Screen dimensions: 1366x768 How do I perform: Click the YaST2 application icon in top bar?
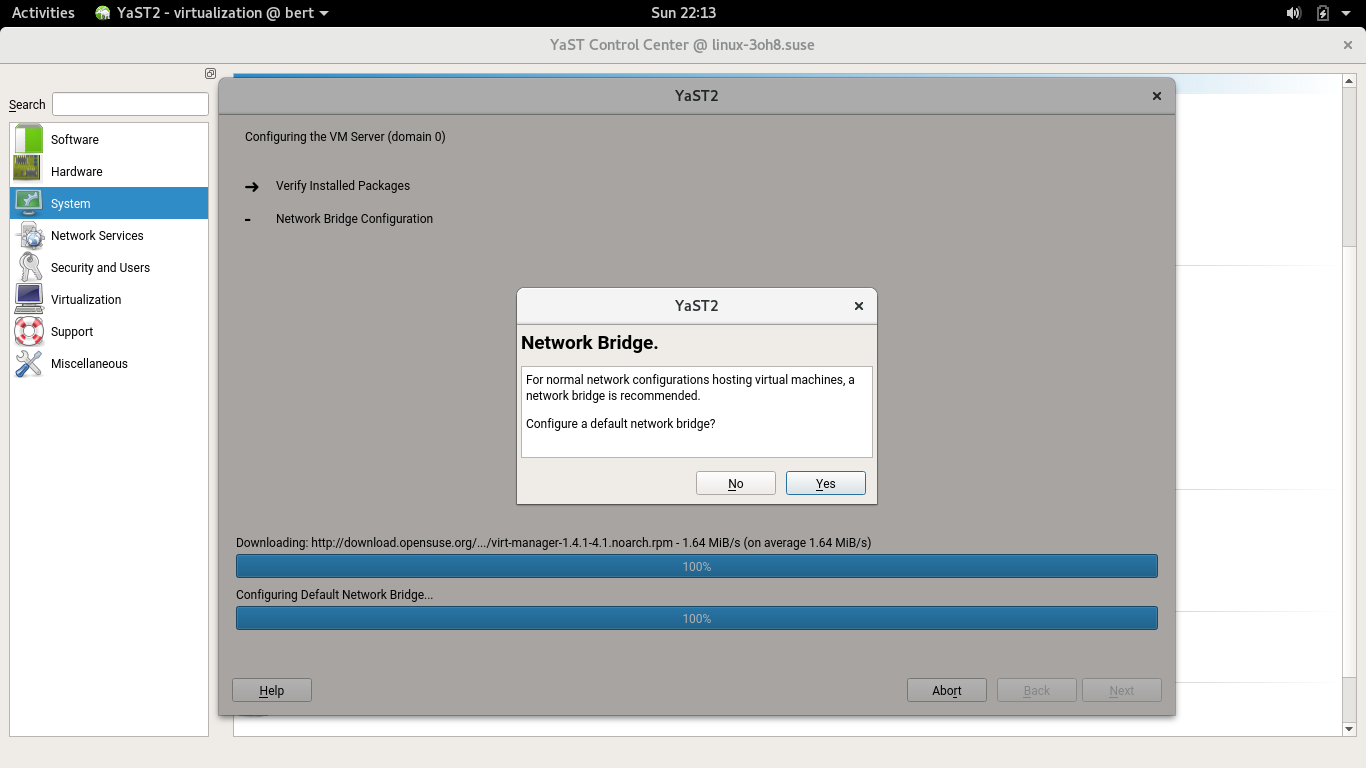point(103,13)
